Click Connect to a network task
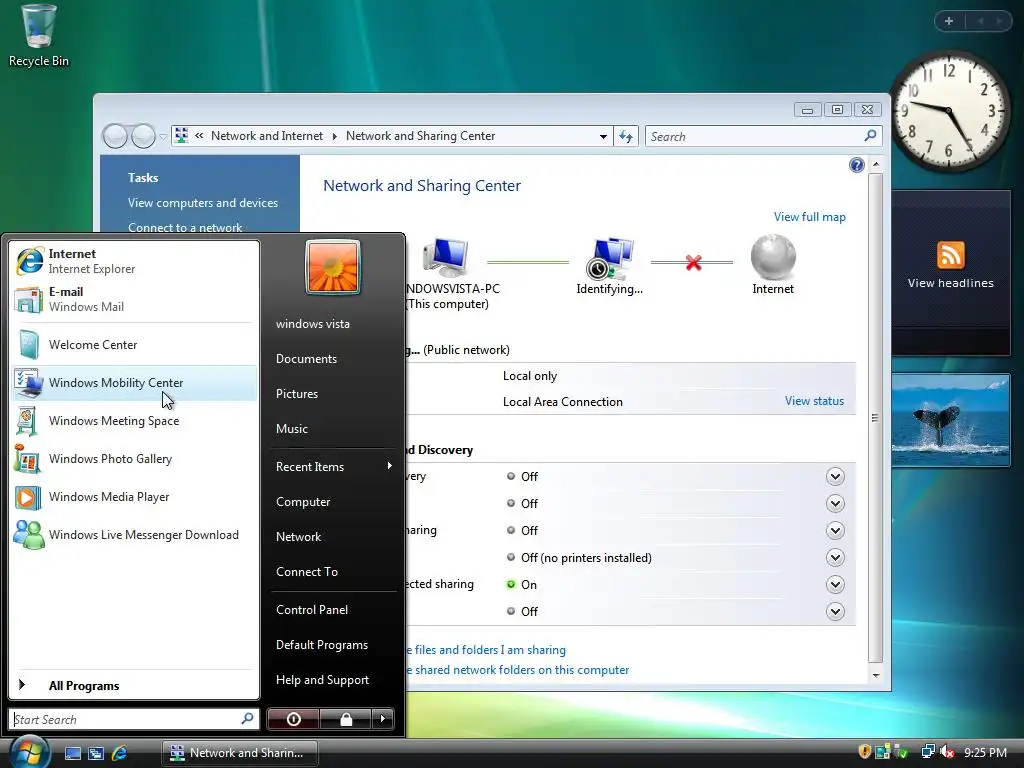1024x768 pixels. (x=185, y=227)
